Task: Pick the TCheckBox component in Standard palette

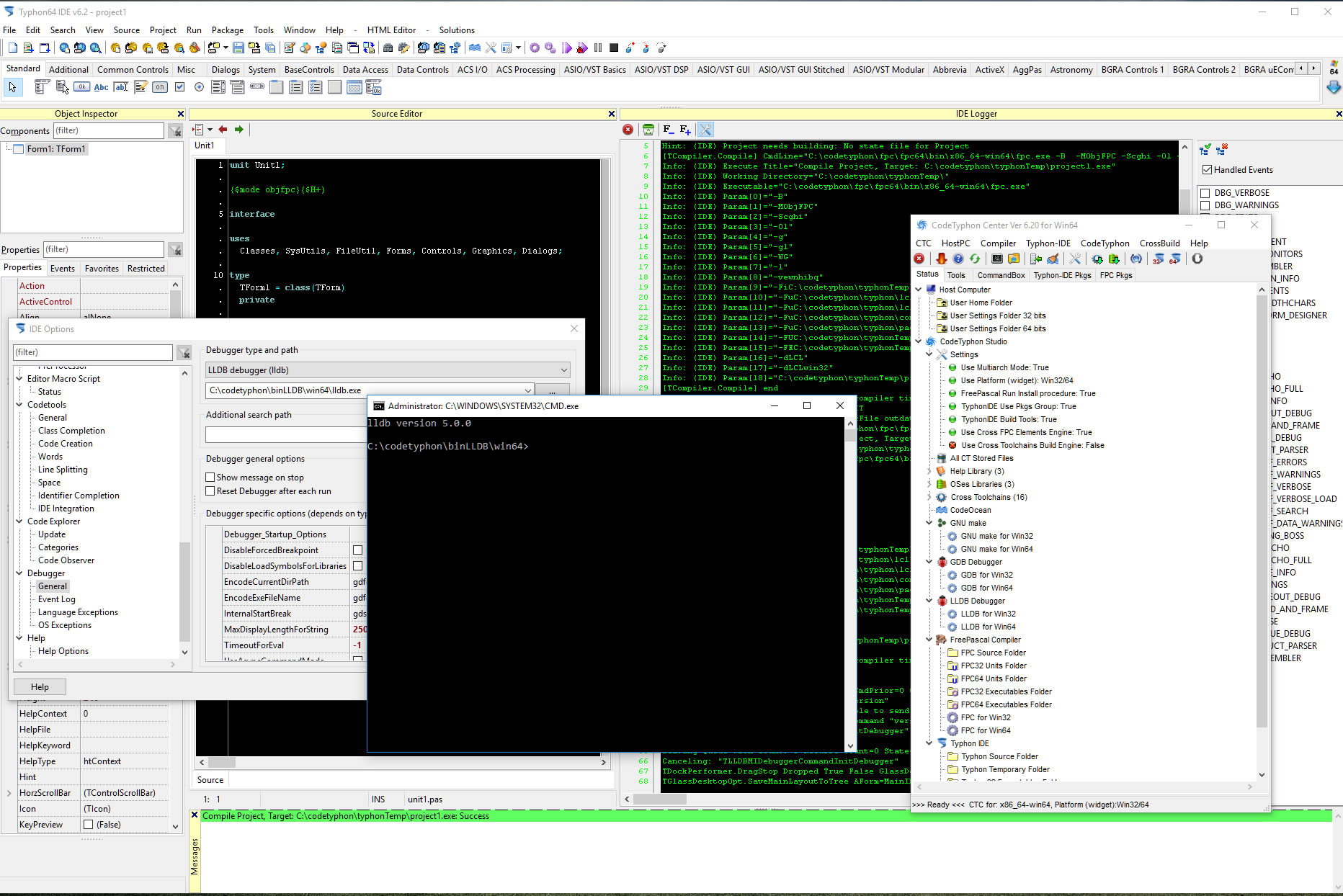Action: pos(180,87)
